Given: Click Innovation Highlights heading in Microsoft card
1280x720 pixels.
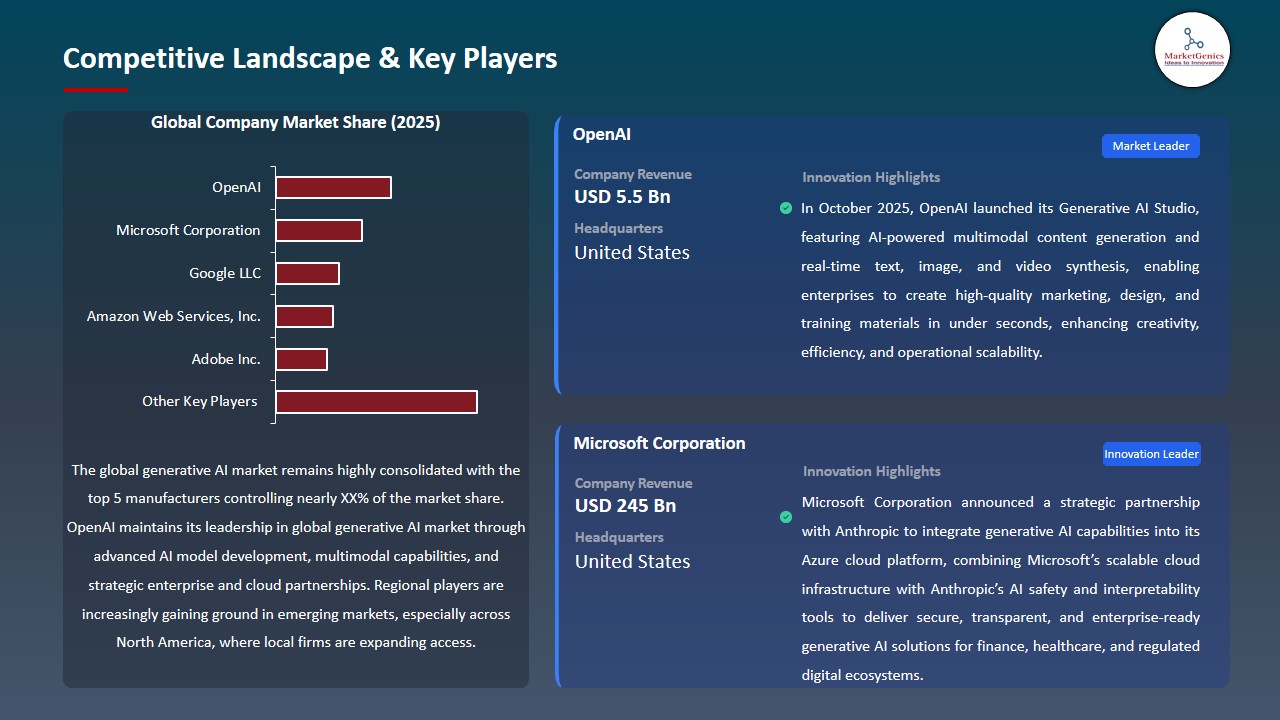Looking at the screenshot, I should click(x=872, y=471).
